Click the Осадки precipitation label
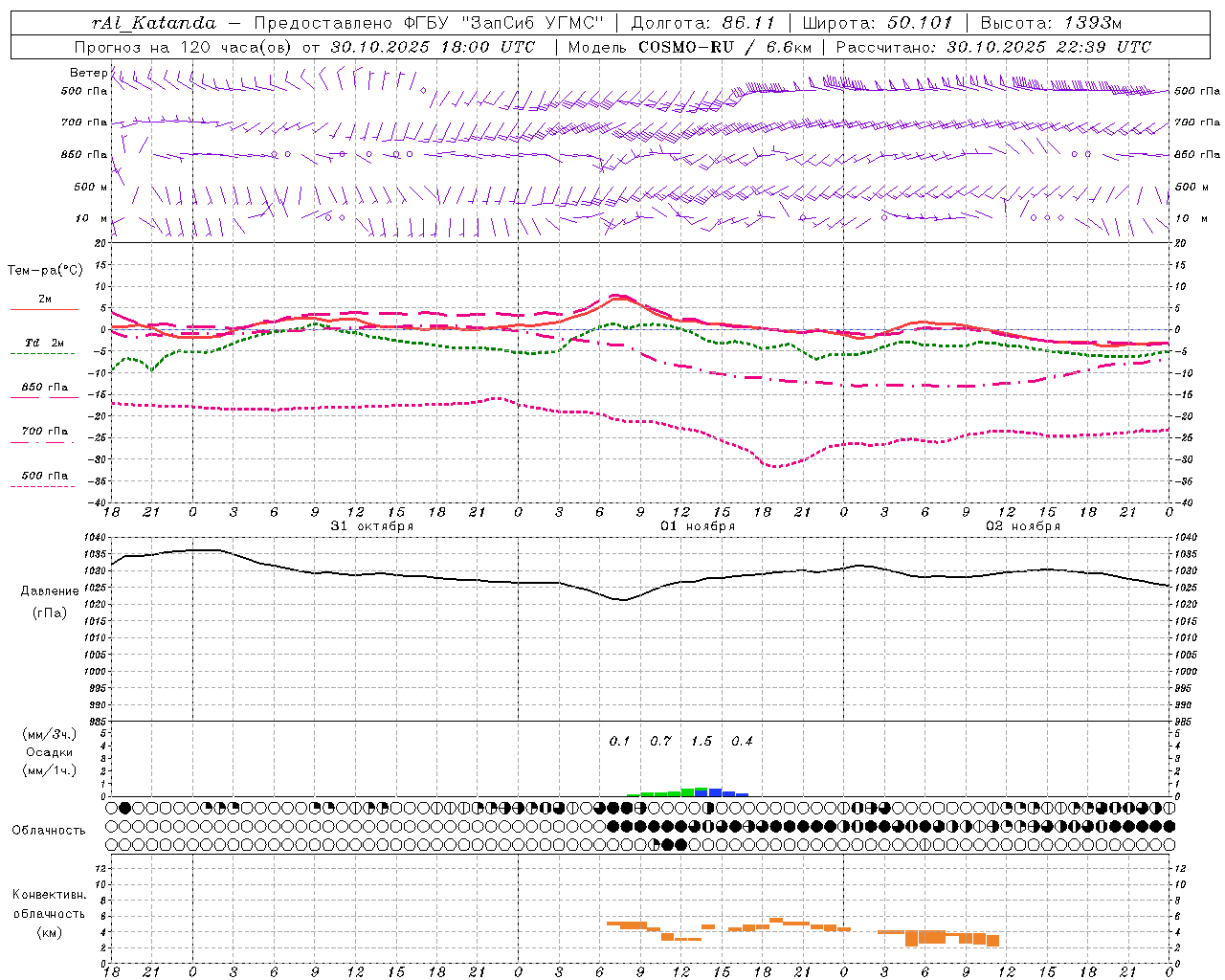The width and height of the screenshot is (1225, 980). 50,752
